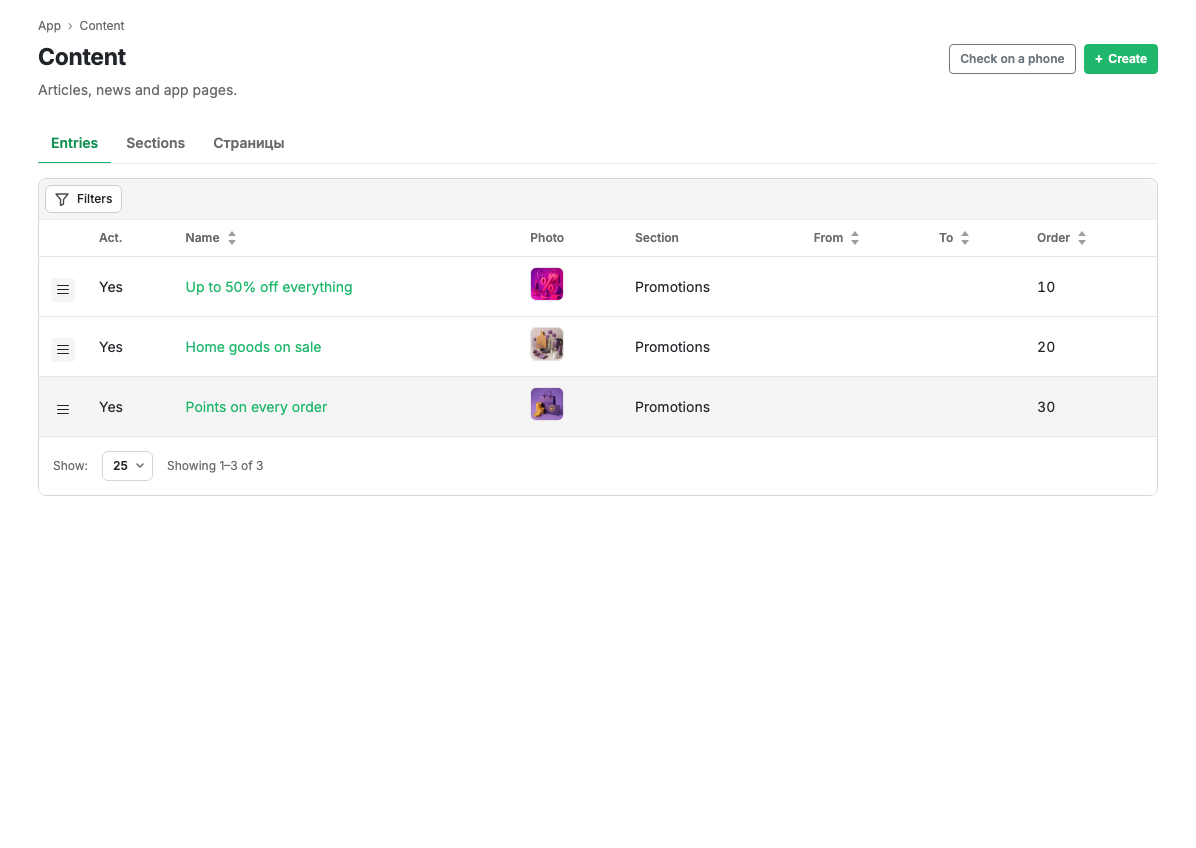
Task: Click drag handle for Up to 50% off everything
Action: pyautogui.click(x=63, y=290)
